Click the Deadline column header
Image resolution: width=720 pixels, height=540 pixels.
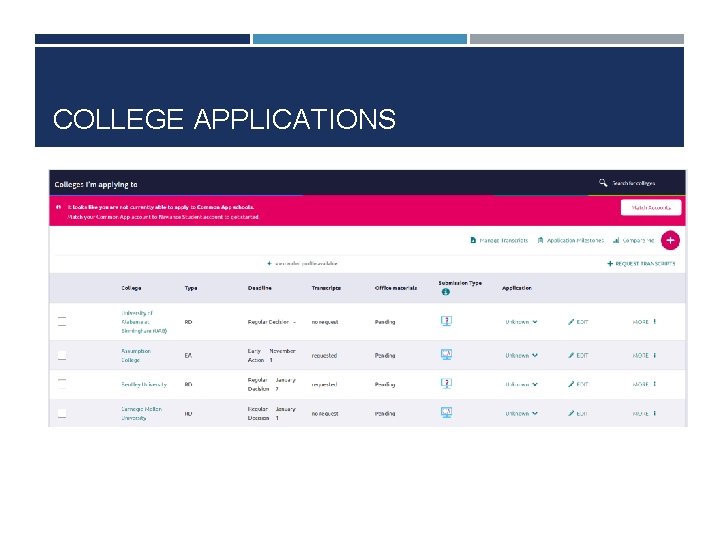pos(260,288)
